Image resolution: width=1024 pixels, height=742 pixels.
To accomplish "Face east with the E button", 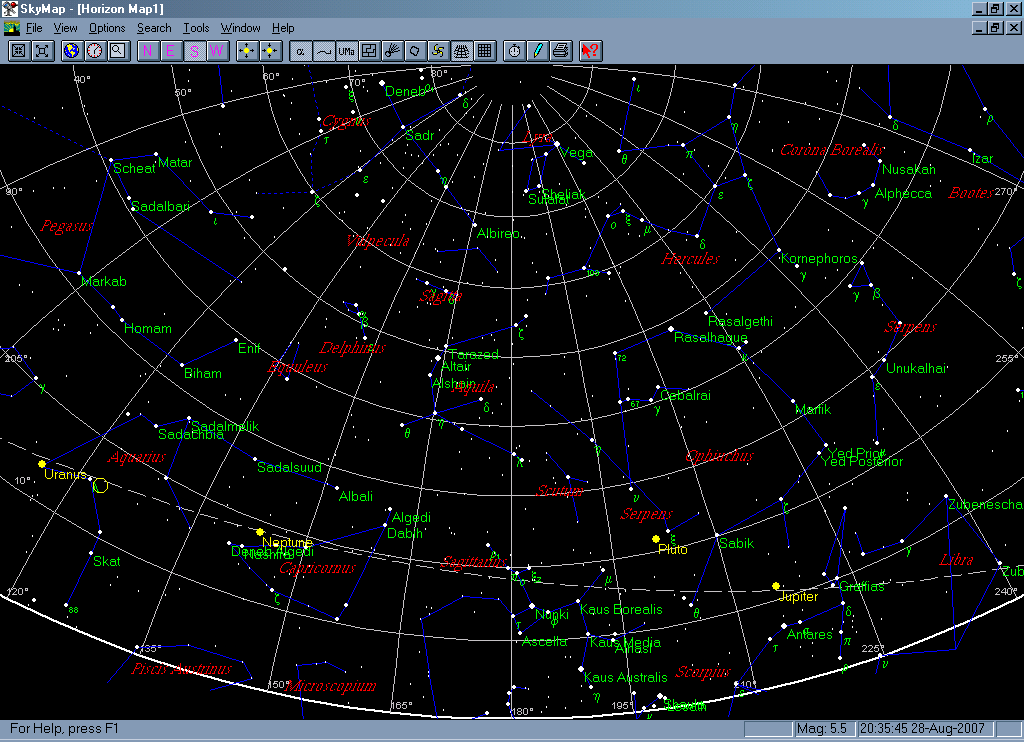I will [171, 51].
